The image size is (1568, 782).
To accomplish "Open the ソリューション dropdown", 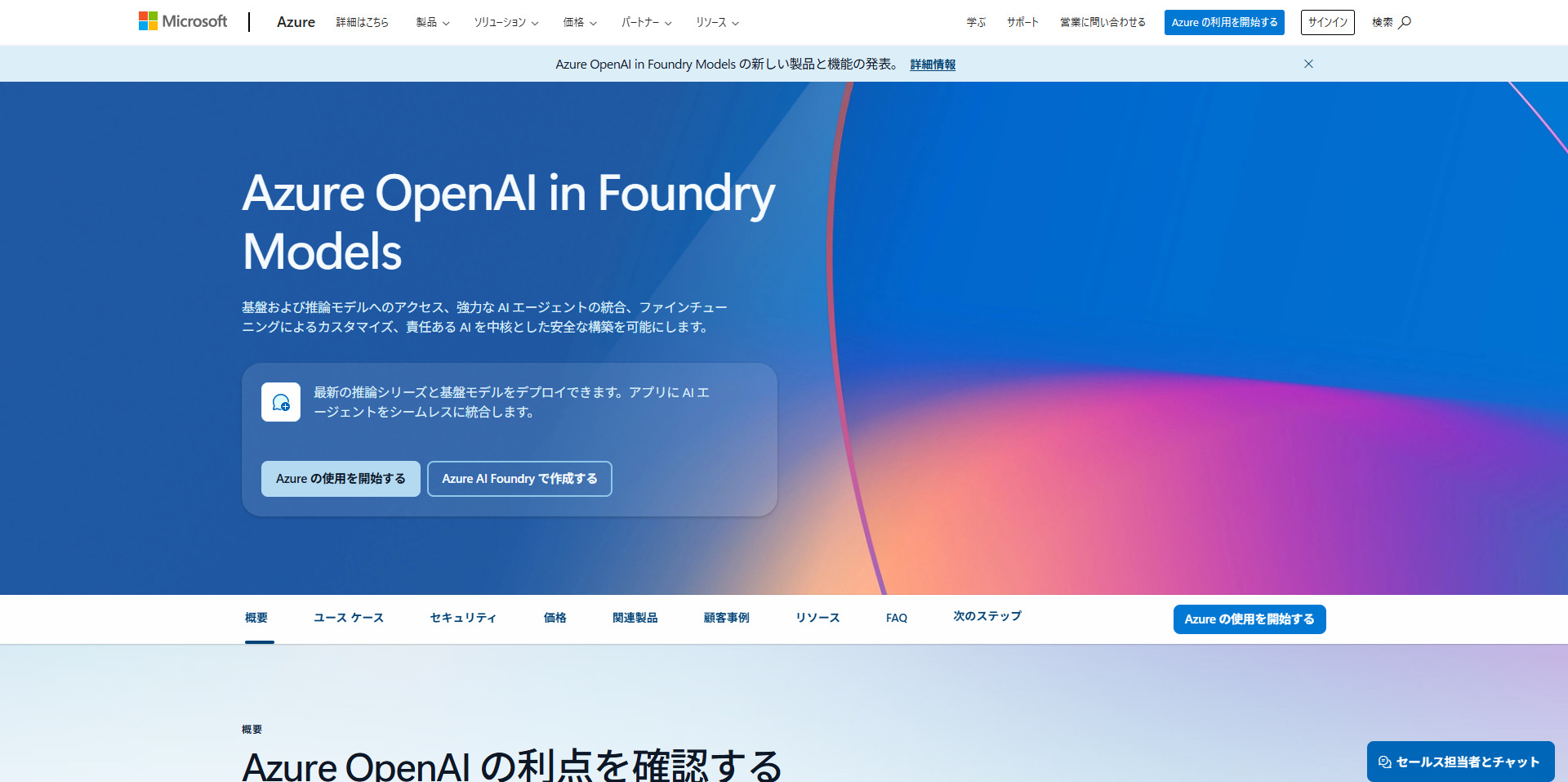I will coord(505,22).
